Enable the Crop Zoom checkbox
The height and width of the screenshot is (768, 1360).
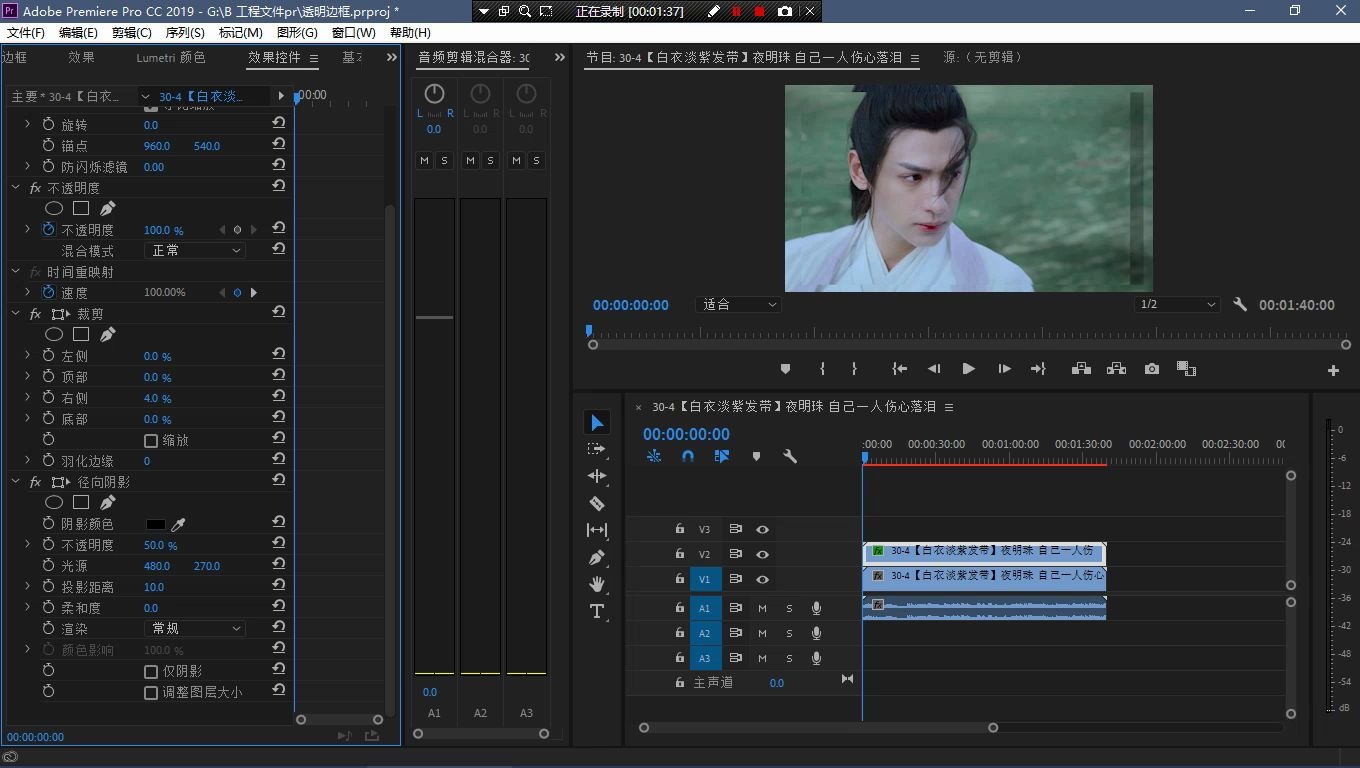[151, 440]
